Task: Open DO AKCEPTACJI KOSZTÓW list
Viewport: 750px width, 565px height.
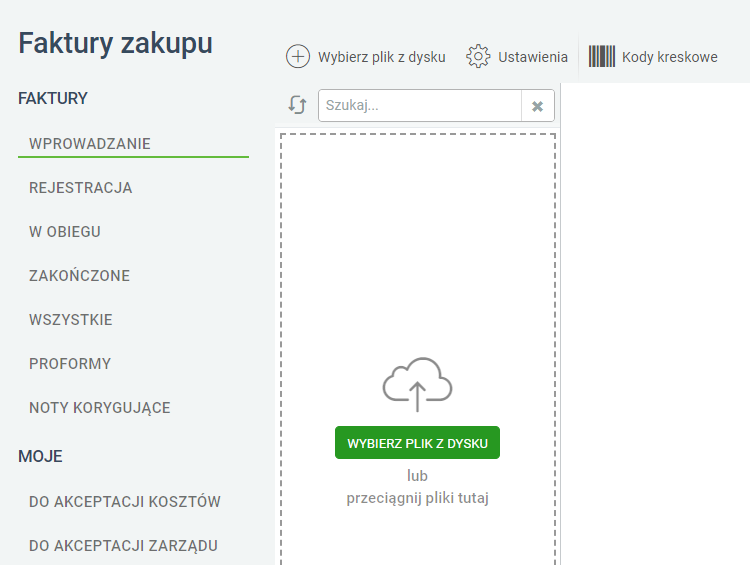Action: (x=125, y=501)
